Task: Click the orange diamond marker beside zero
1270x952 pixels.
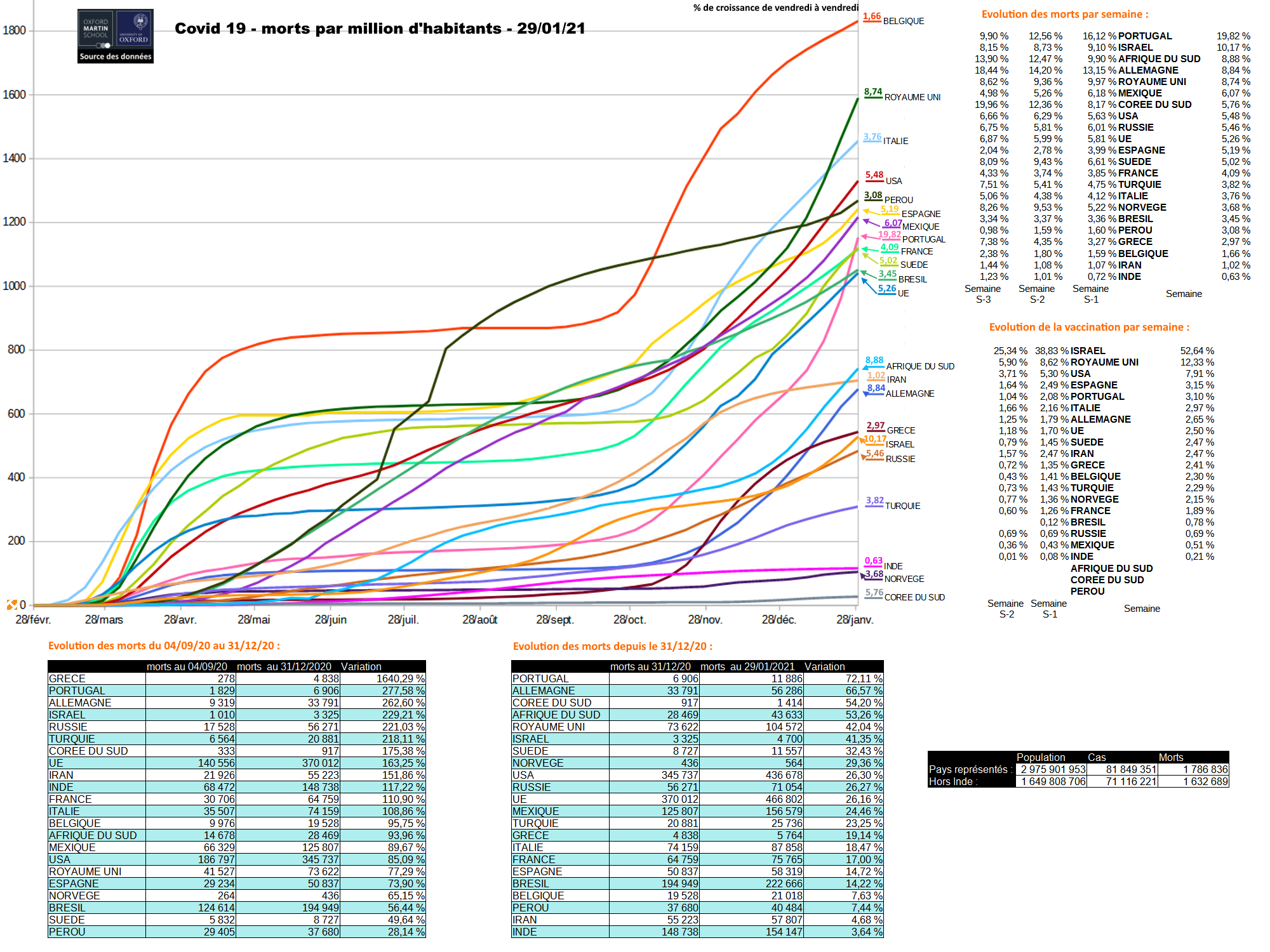Action: (11, 605)
